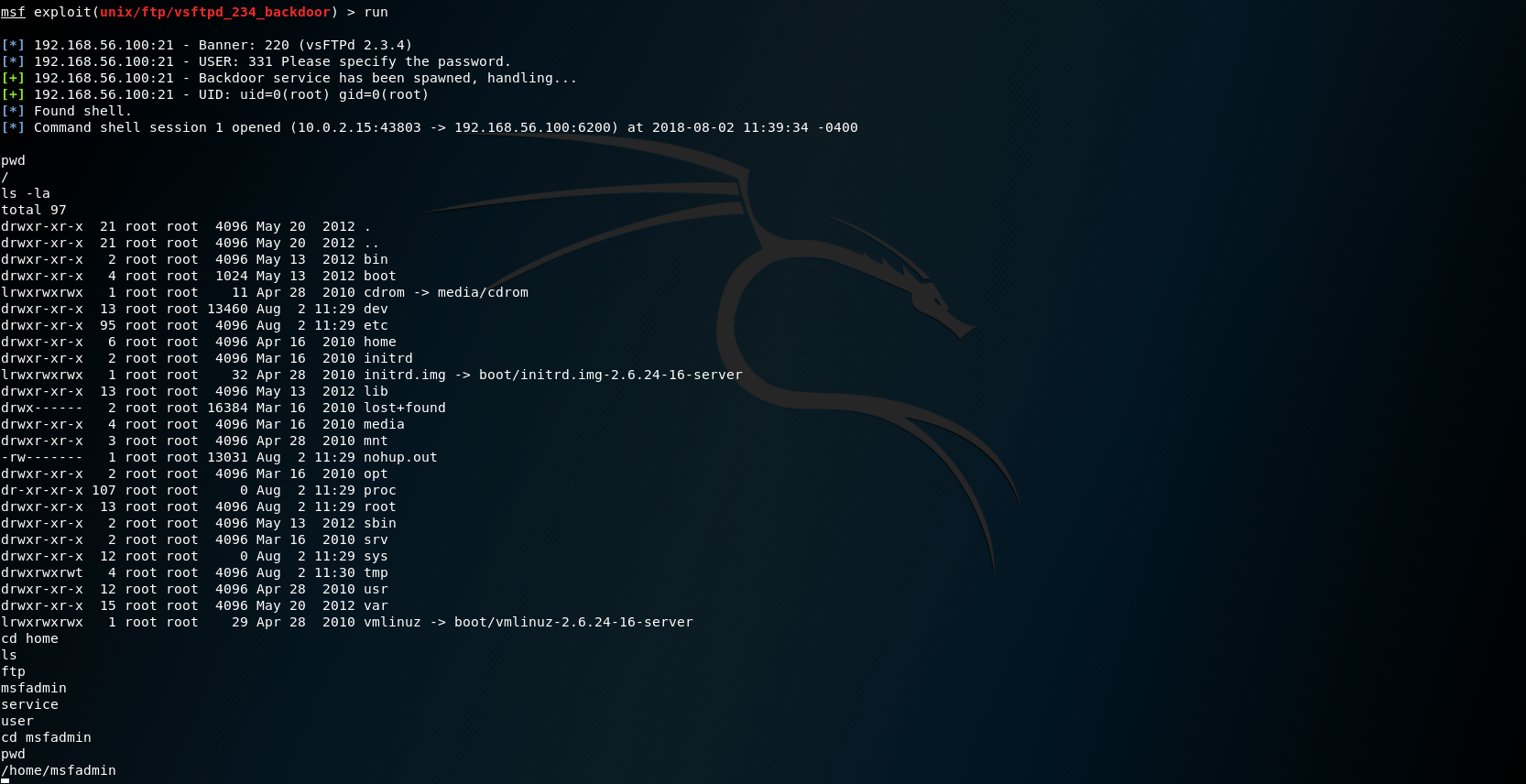Click the 'home' directory listing entry
The height and width of the screenshot is (784, 1526).
coord(380,342)
